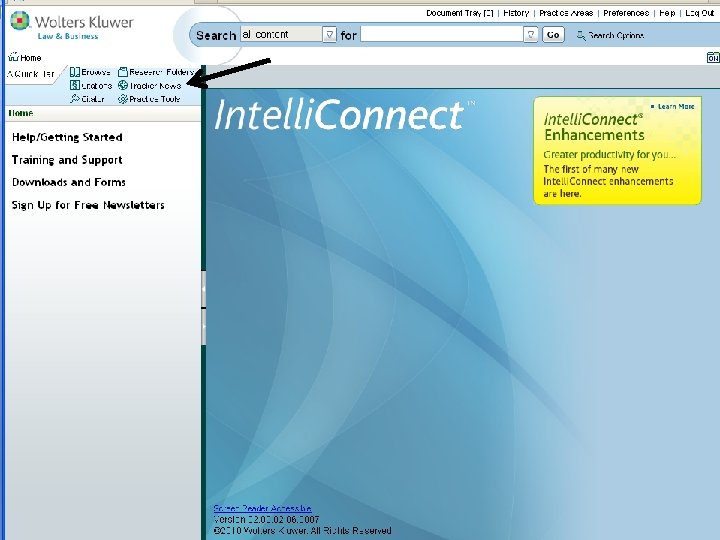
Task: Open Preferences in top menu
Action: tap(626, 13)
